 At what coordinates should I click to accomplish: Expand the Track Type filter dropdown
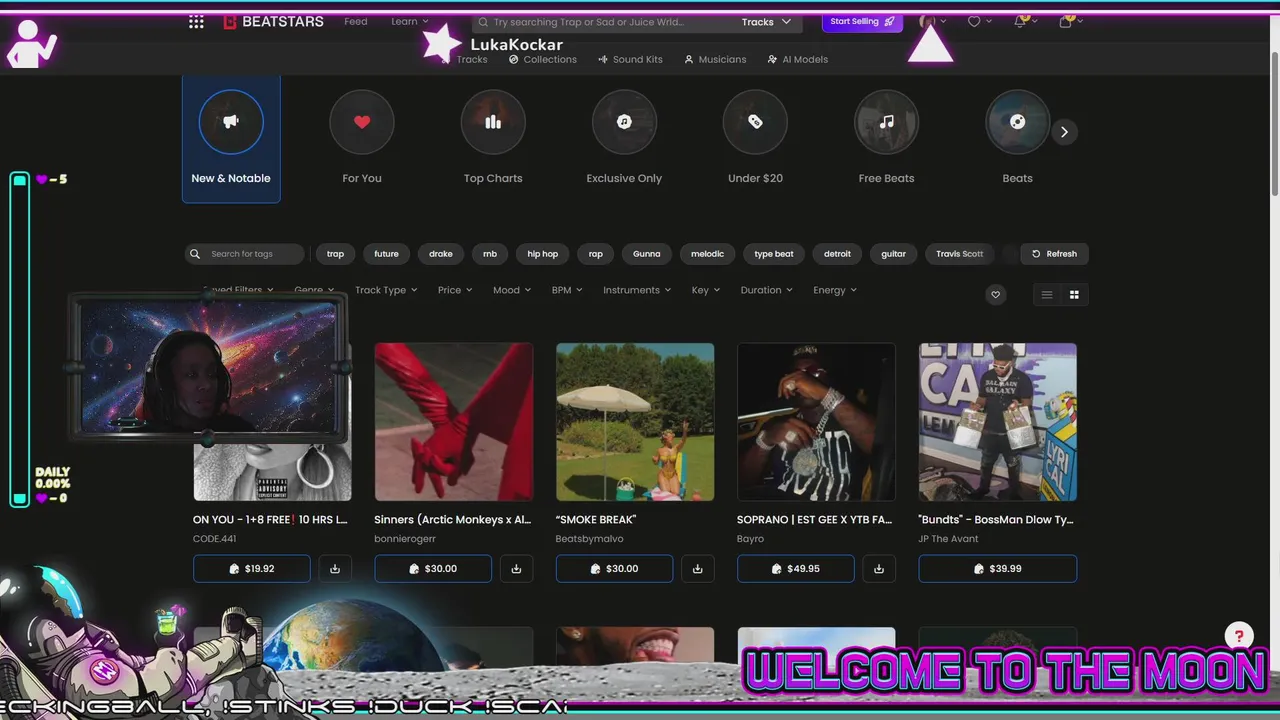coord(385,290)
